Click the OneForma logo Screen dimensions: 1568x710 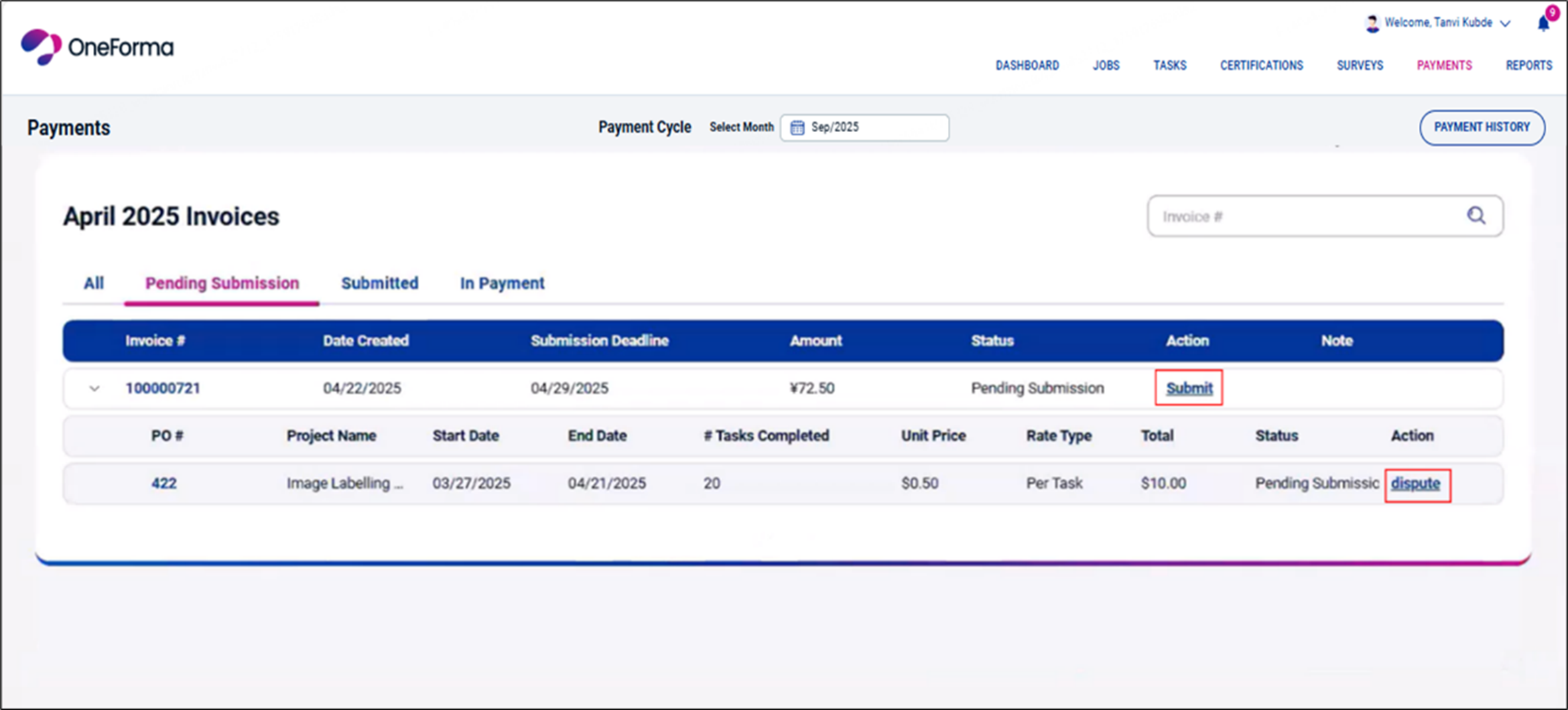point(97,47)
